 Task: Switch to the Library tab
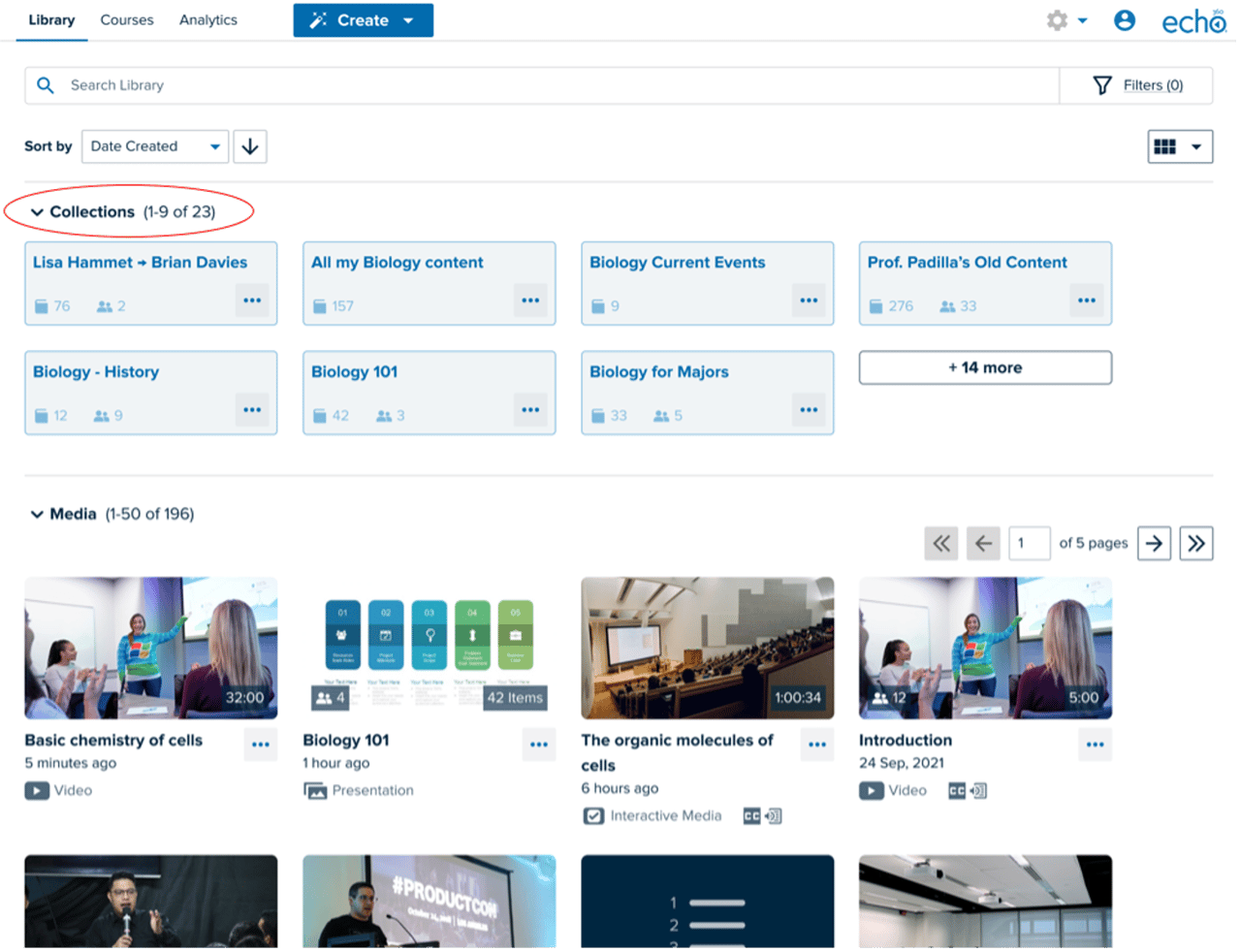point(51,19)
